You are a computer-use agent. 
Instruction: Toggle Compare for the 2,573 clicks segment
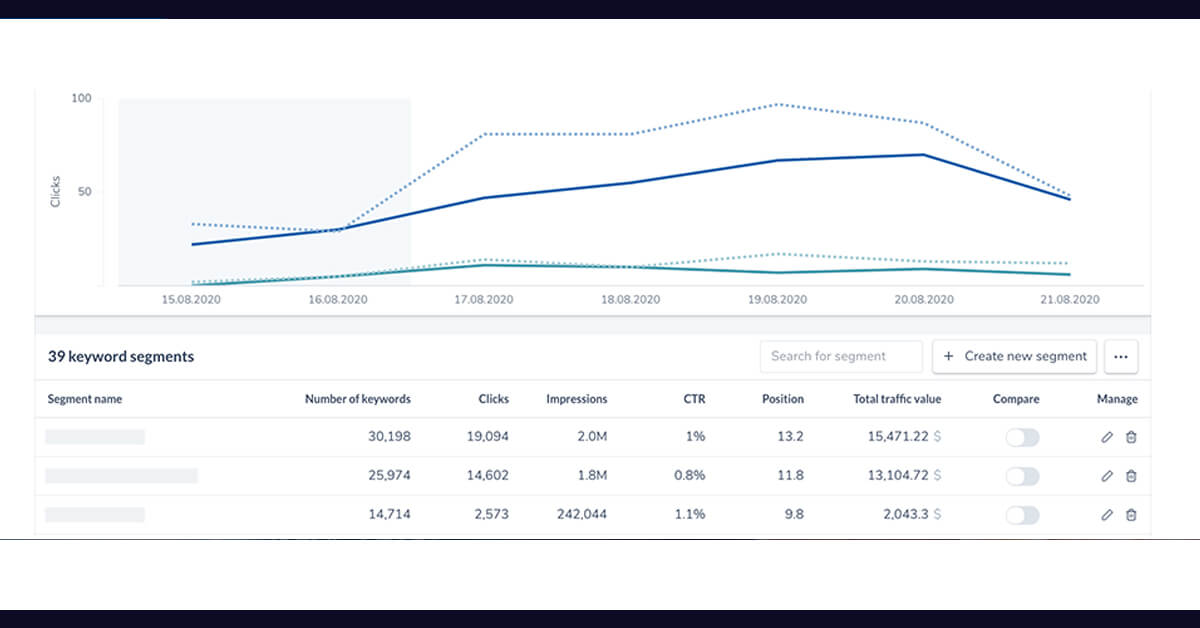pyautogui.click(x=1022, y=515)
